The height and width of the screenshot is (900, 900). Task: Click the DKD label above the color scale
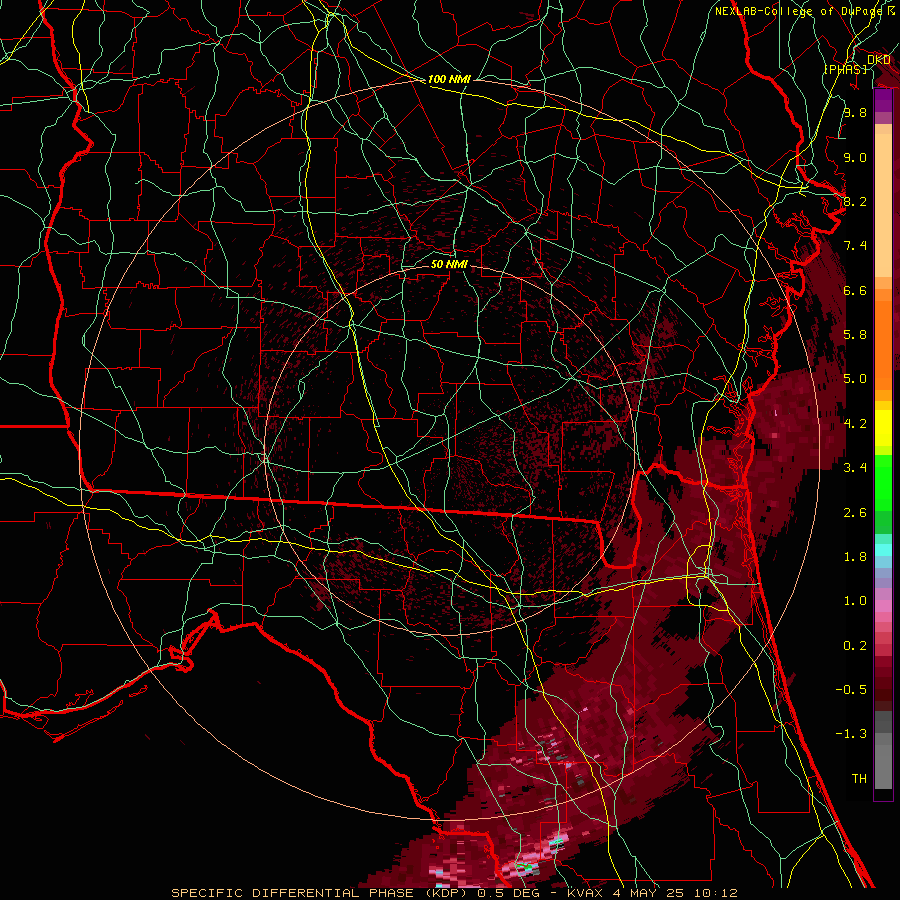[x=879, y=59]
